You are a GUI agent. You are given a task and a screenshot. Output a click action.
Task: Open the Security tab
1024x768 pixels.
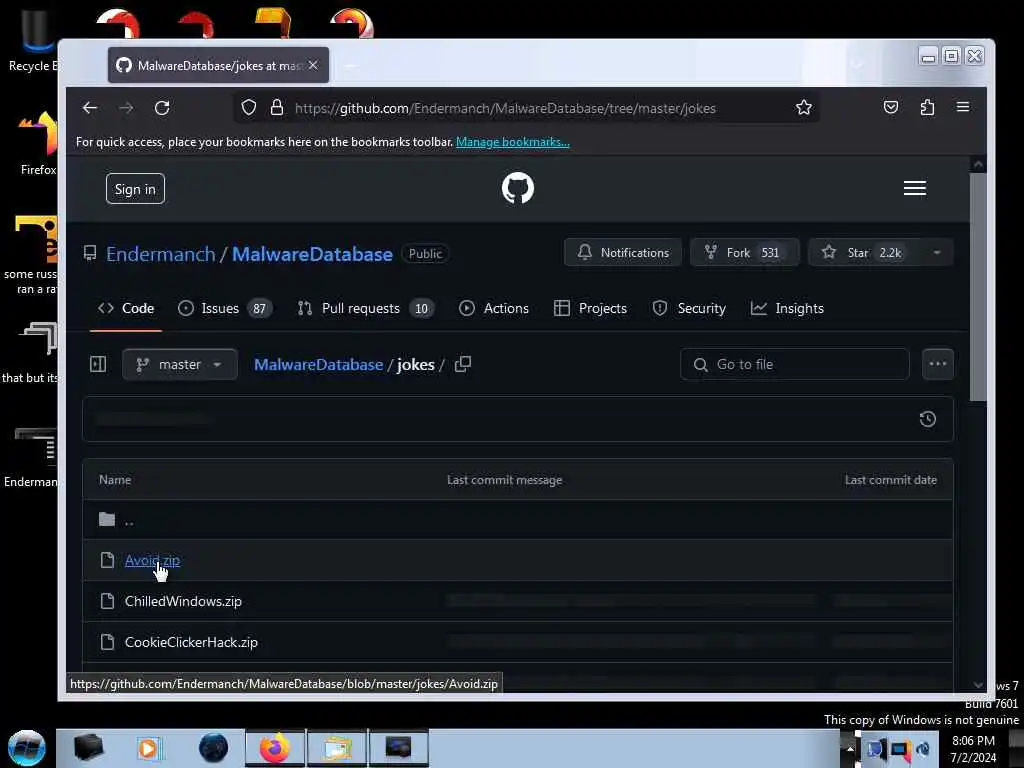(689, 308)
